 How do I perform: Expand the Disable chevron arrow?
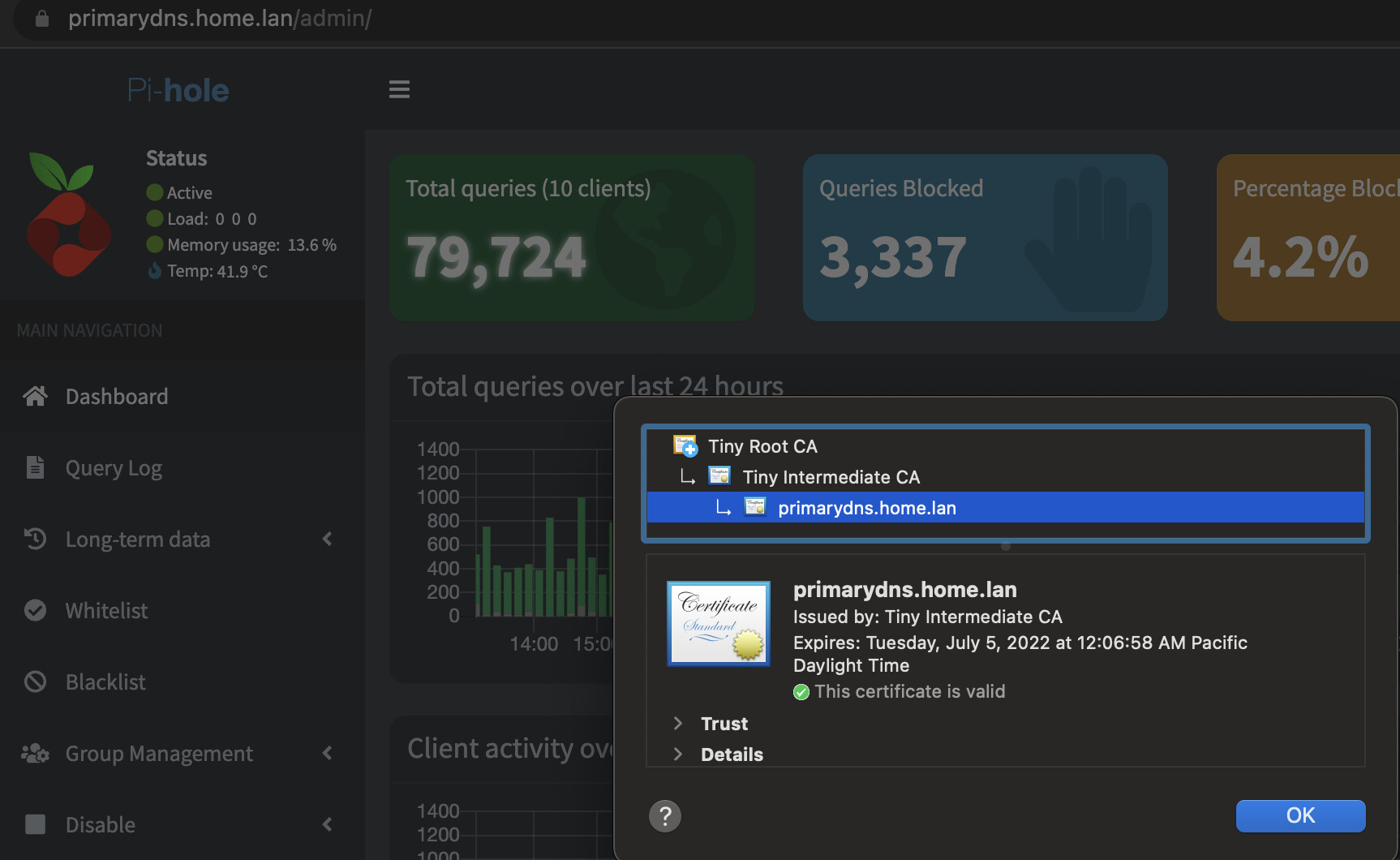(328, 824)
